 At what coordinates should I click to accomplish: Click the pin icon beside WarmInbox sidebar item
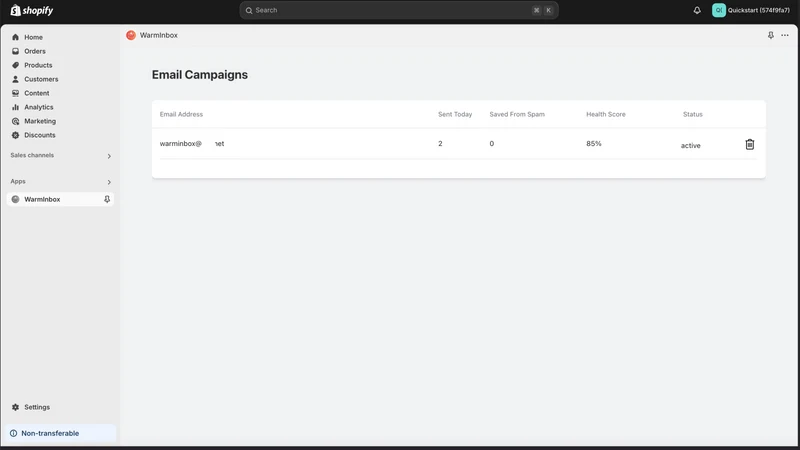tap(107, 199)
